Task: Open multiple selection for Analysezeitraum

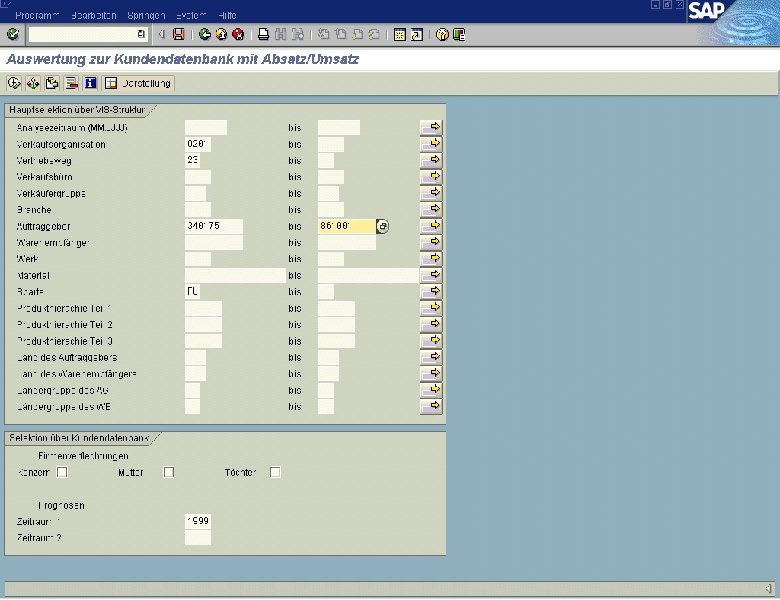Action: click(431, 127)
